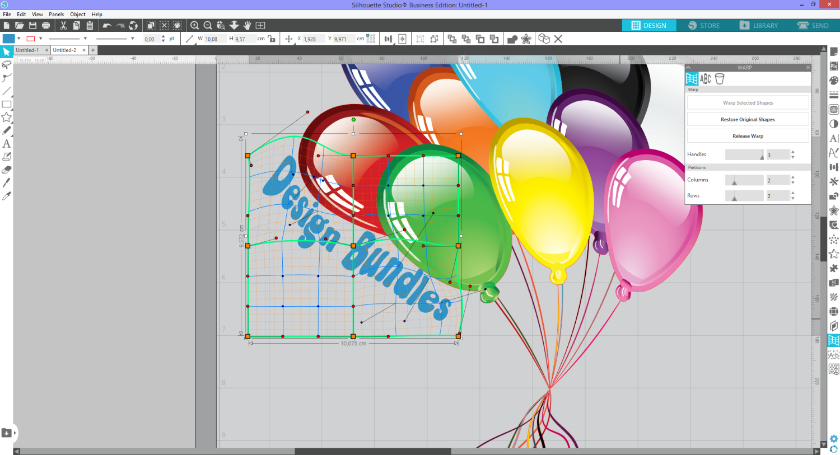This screenshot has width=840, height=455.
Task: Click the Print icon in the toolbar
Action: (x=46, y=25)
